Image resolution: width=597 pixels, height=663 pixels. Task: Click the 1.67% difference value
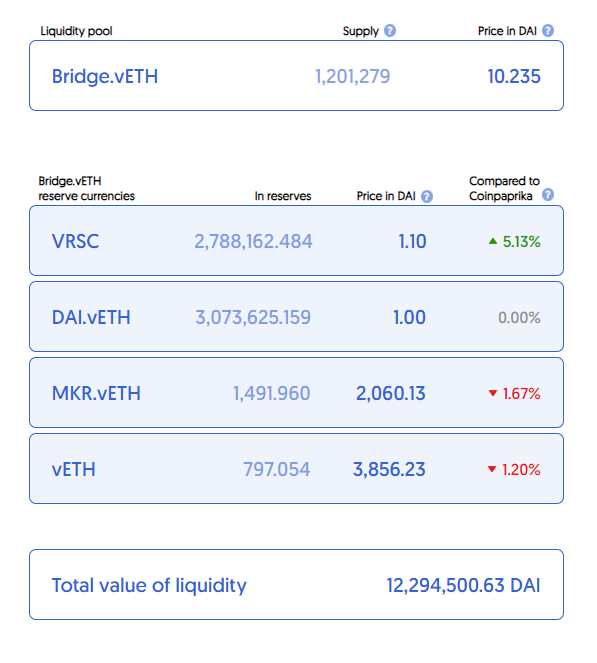pyautogui.click(x=522, y=394)
